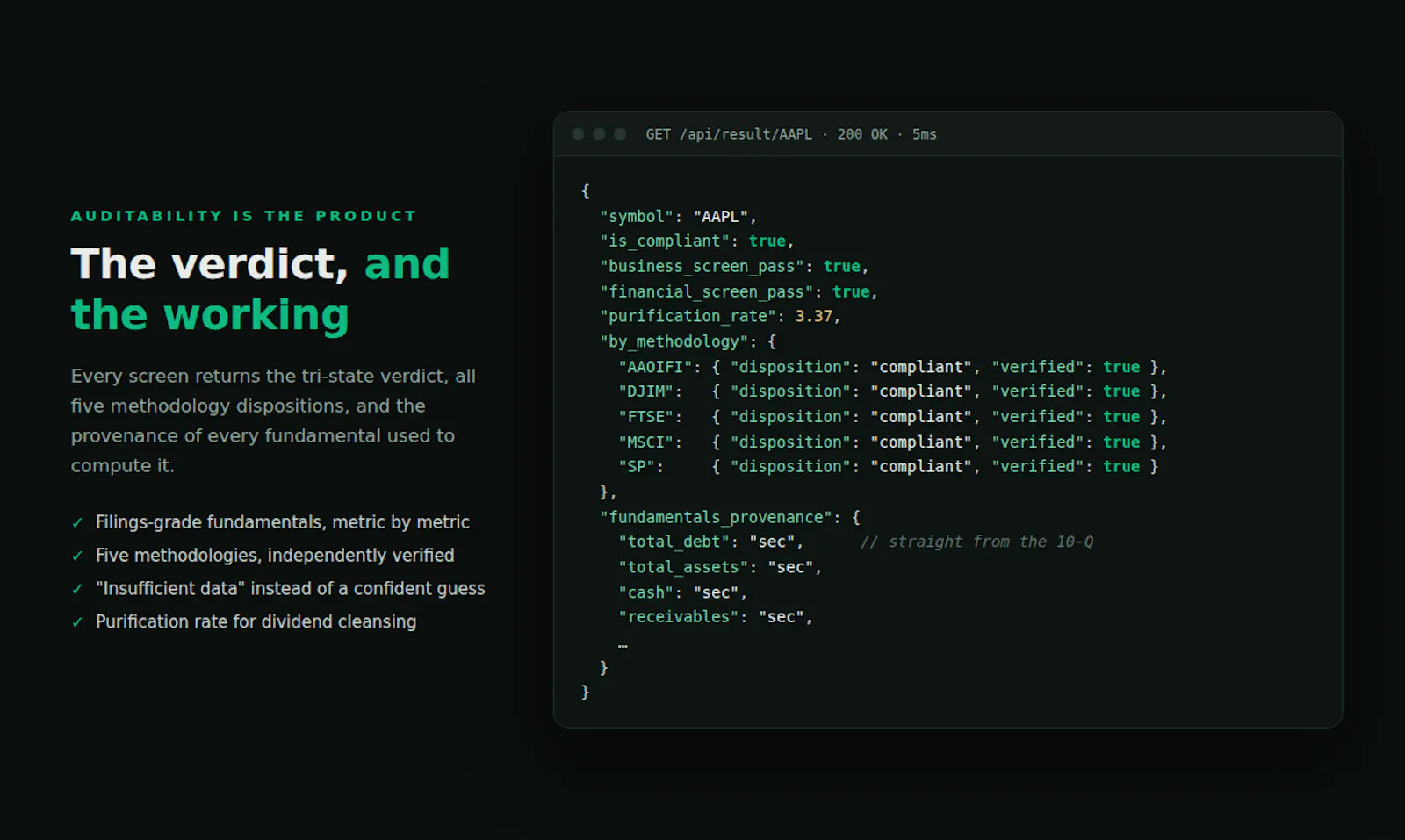The height and width of the screenshot is (840, 1405).
Task: Click the "symbol": "AAPL" line
Action: pyautogui.click(x=678, y=216)
